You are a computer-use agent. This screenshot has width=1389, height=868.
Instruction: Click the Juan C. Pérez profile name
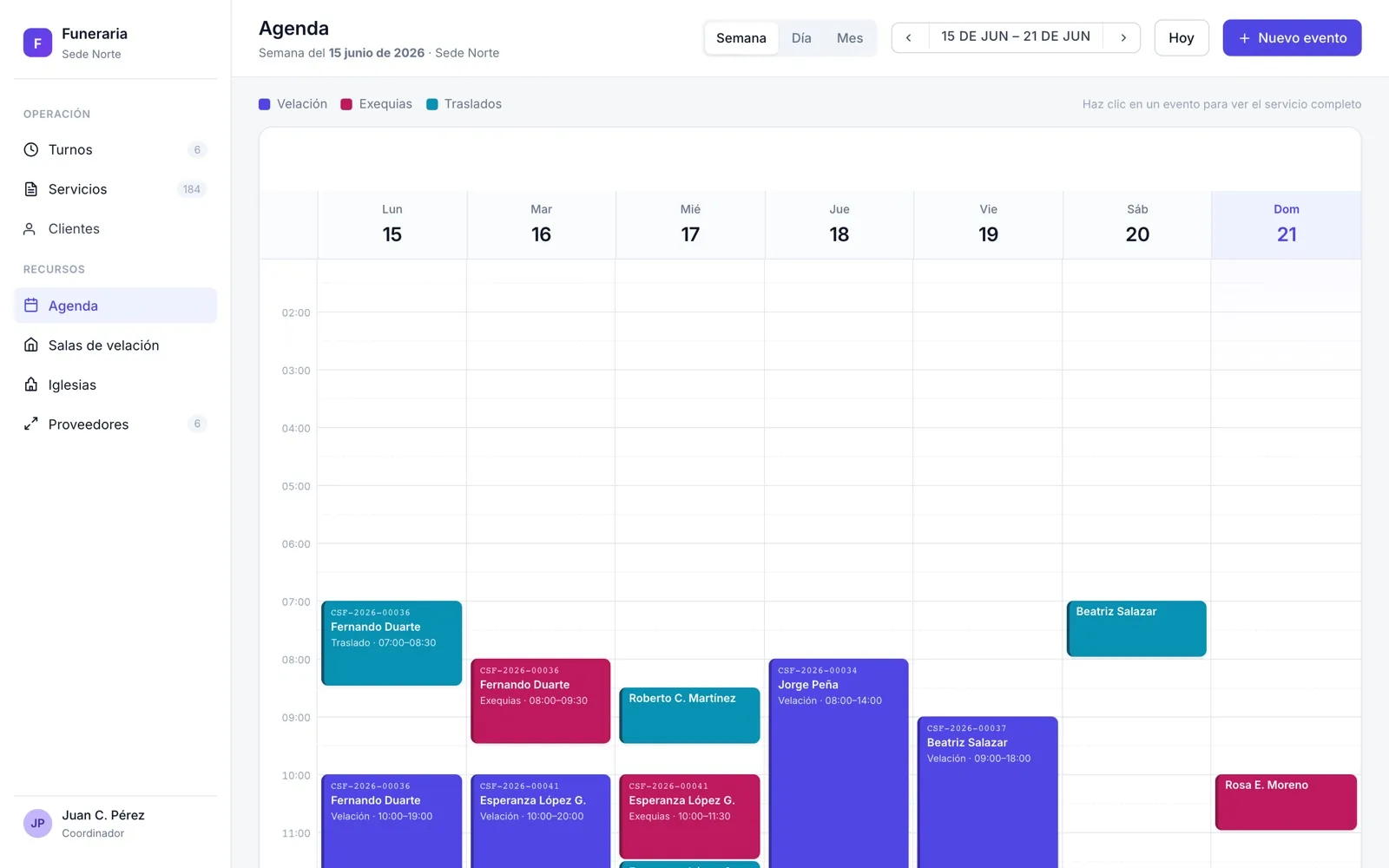point(103,815)
